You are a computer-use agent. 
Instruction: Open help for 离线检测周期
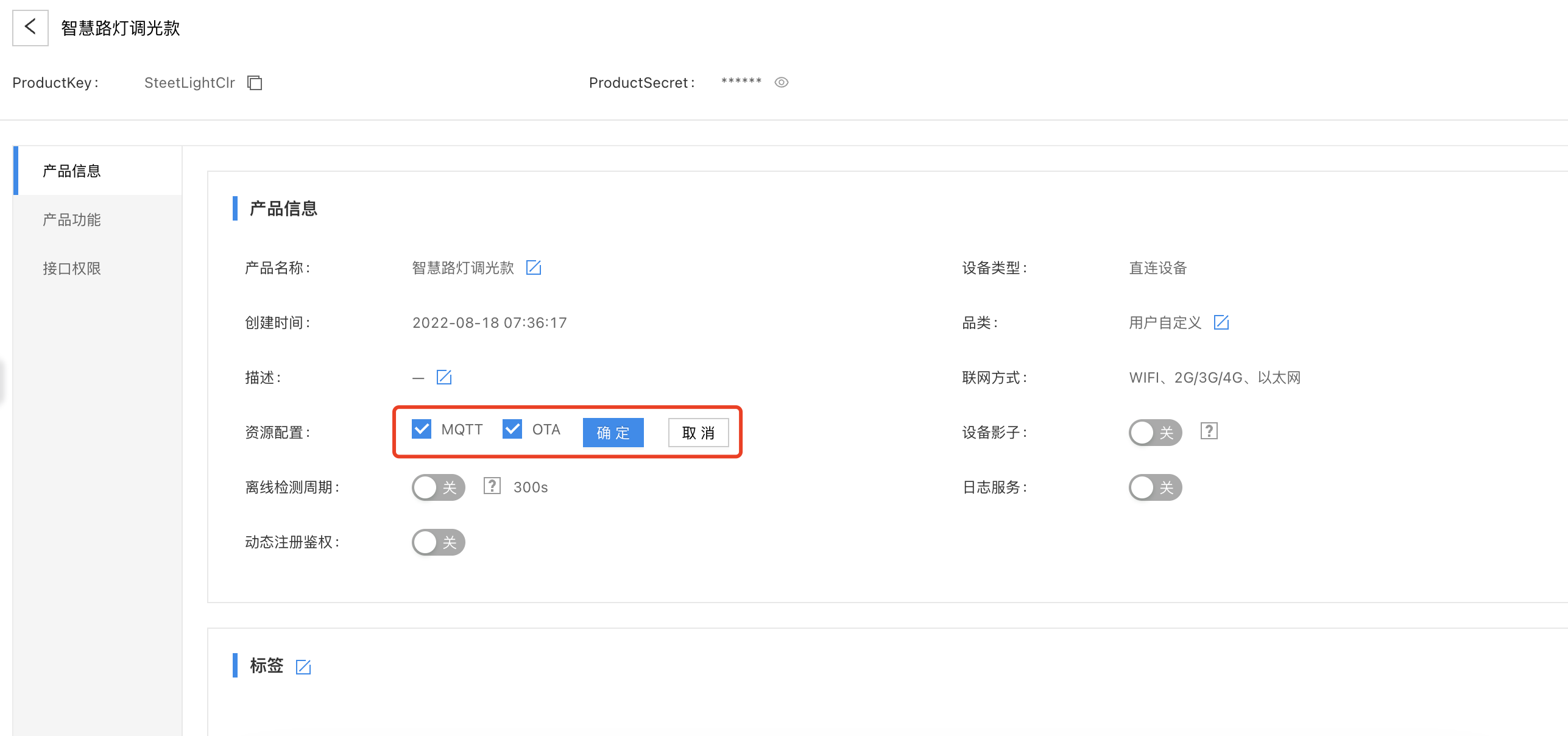492,486
